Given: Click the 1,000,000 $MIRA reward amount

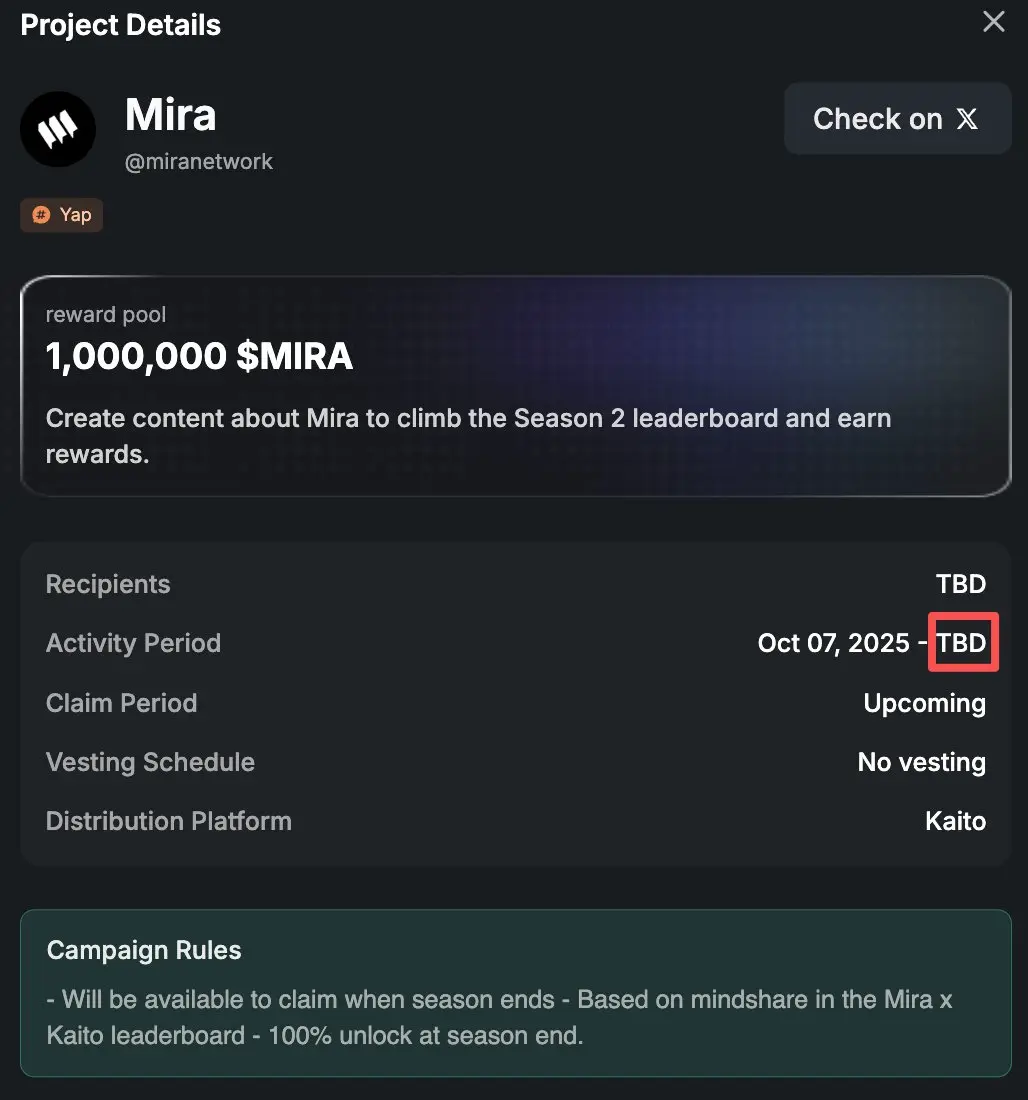Looking at the screenshot, I should click(x=199, y=357).
